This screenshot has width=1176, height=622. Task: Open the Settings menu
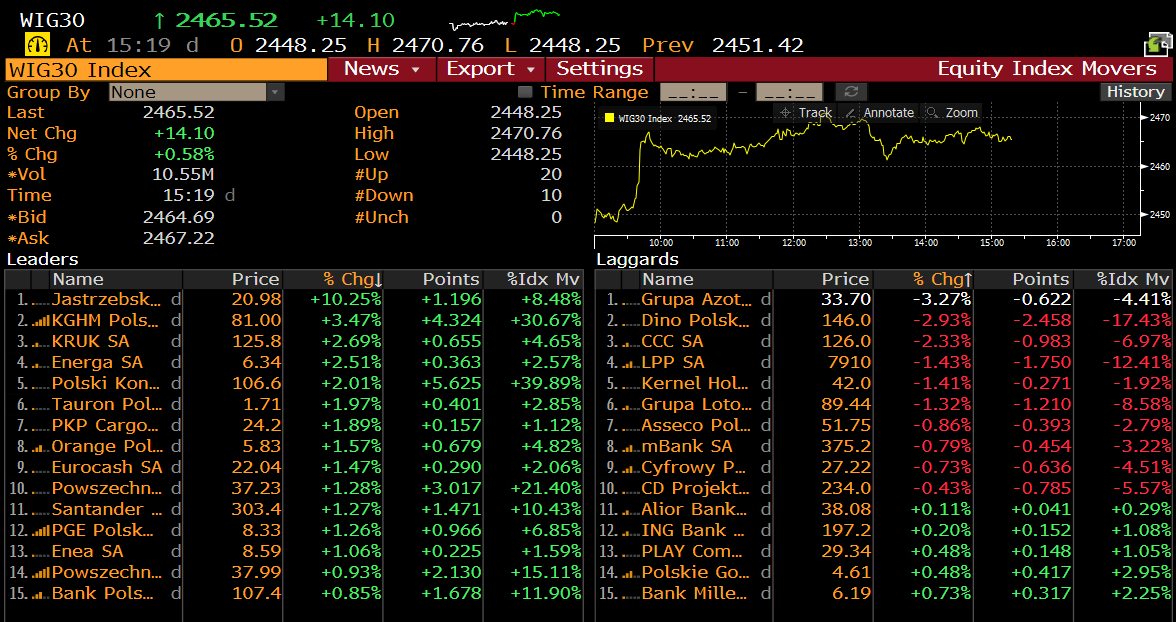click(x=599, y=69)
